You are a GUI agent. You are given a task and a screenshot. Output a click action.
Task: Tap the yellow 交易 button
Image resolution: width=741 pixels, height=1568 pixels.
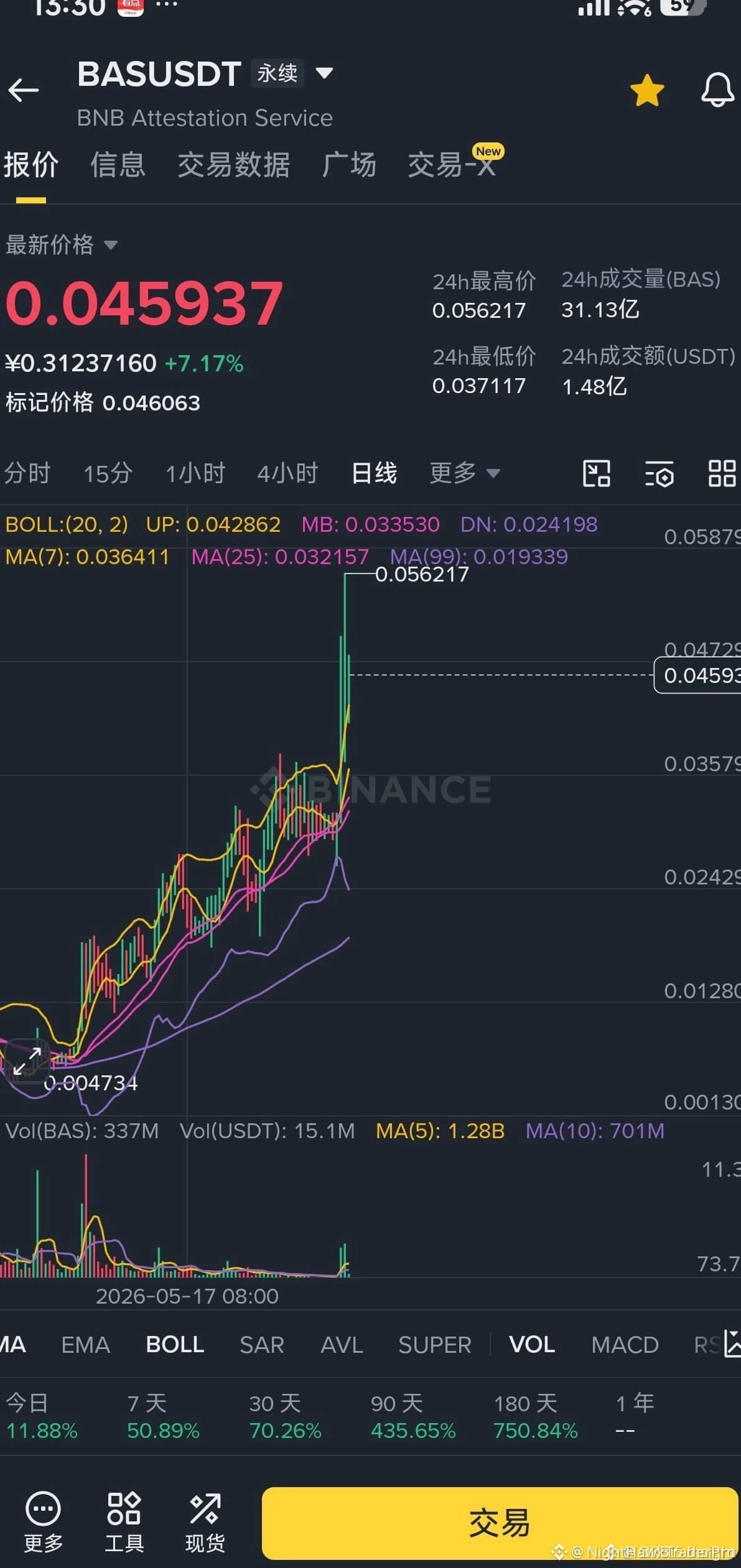500,1523
